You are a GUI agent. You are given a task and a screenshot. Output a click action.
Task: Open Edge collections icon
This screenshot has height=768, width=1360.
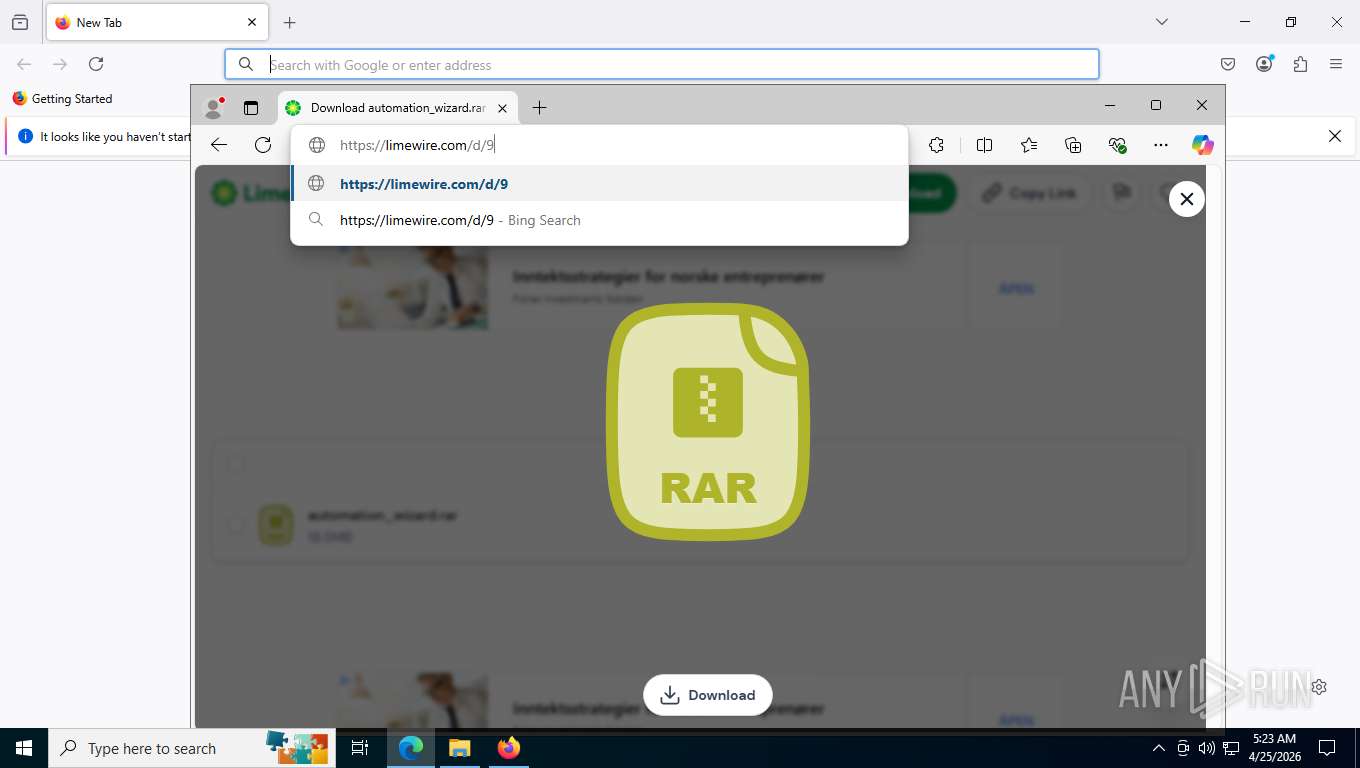pyautogui.click(x=1073, y=145)
